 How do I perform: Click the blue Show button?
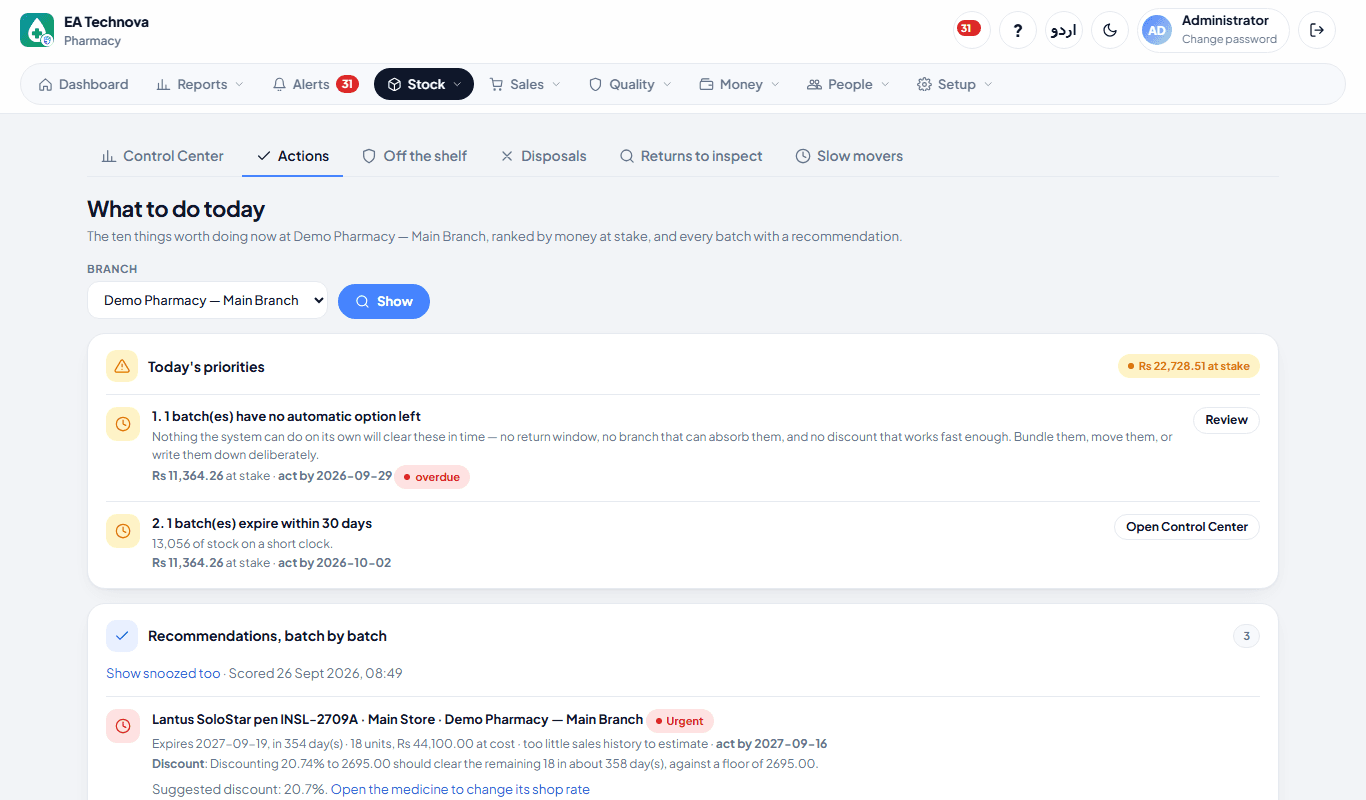click(x=384, y=301)
